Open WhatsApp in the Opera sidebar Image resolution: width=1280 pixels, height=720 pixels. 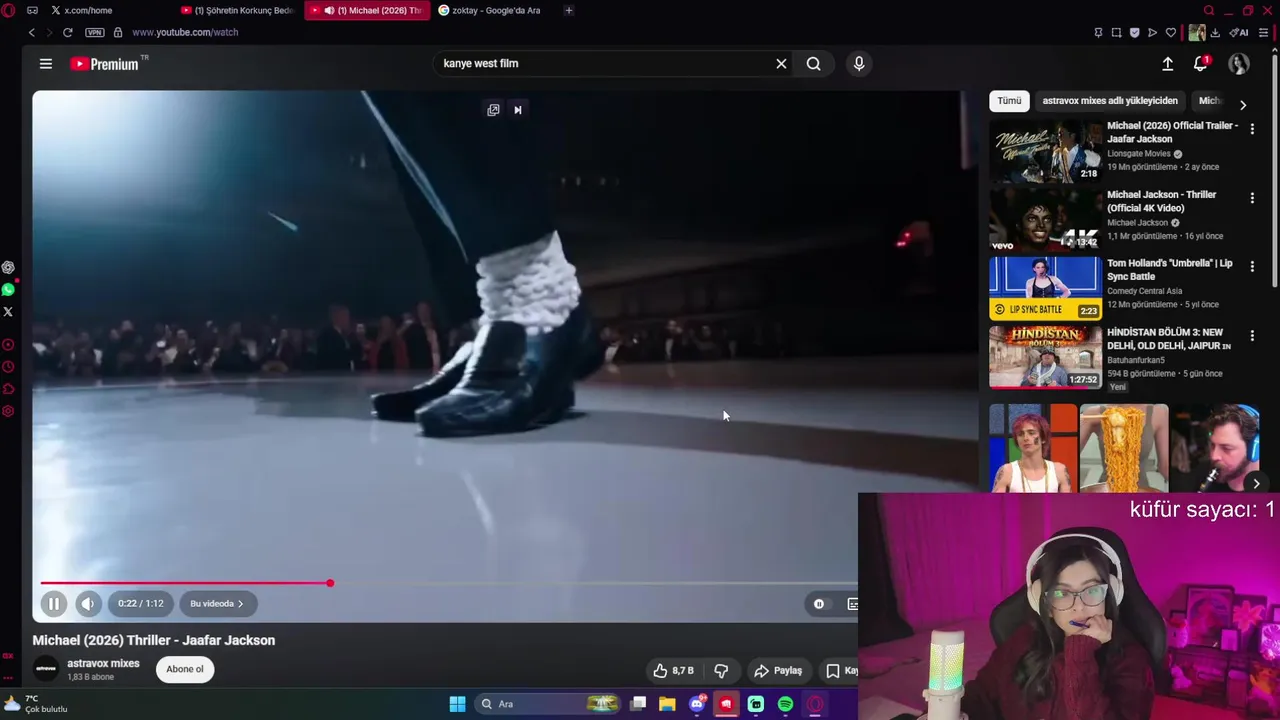[x=8, y=289]
